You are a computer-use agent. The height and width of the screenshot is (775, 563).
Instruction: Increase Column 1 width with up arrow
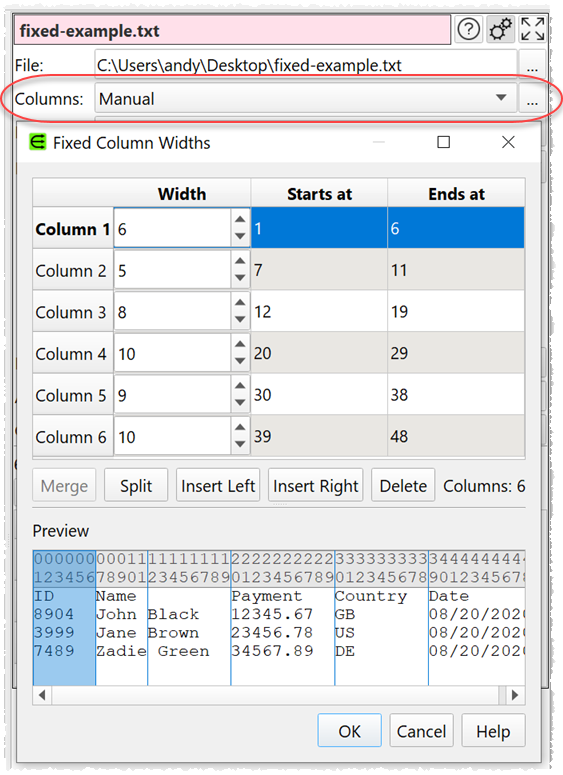pyautogui.click(x=240, y=219)
